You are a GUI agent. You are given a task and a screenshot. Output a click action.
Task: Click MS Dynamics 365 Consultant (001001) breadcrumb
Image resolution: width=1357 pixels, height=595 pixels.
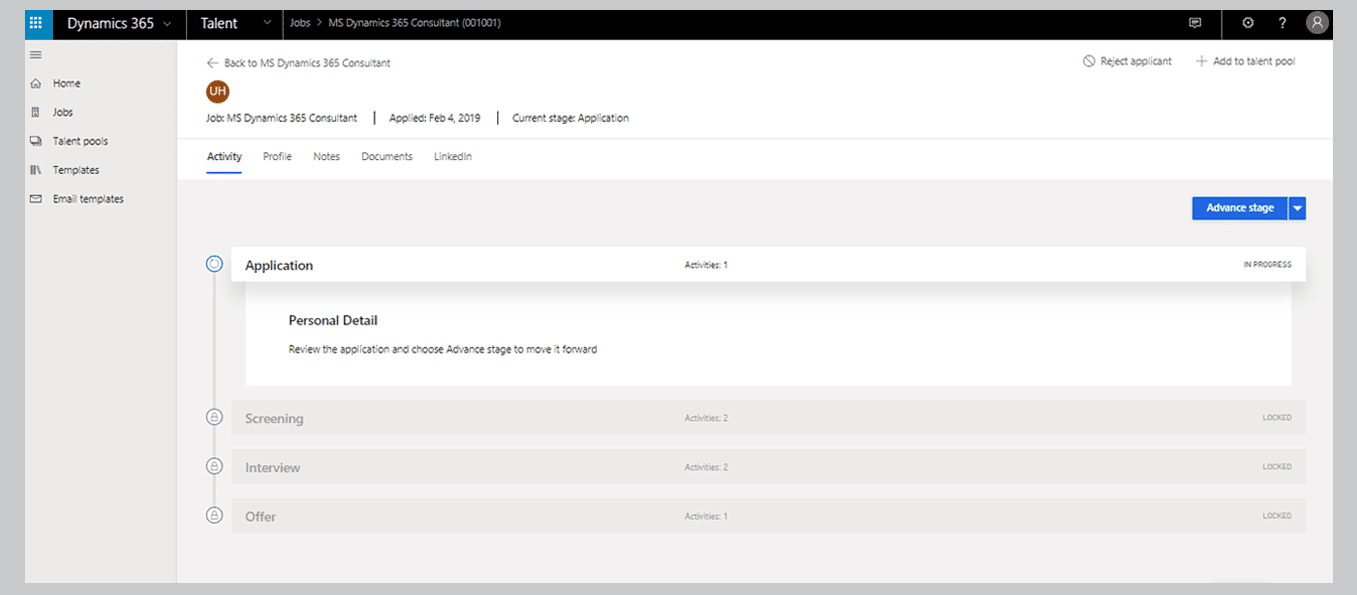click(x=414, y=23)
